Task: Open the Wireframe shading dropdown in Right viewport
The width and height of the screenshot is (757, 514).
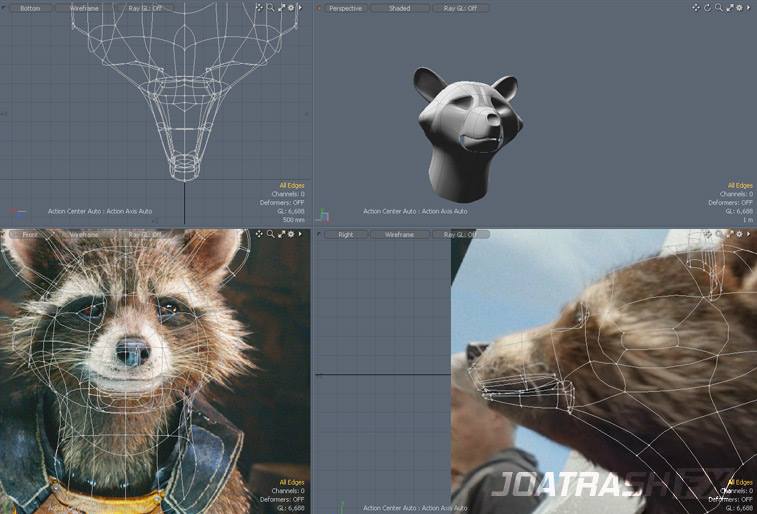Action: (399, 235)
